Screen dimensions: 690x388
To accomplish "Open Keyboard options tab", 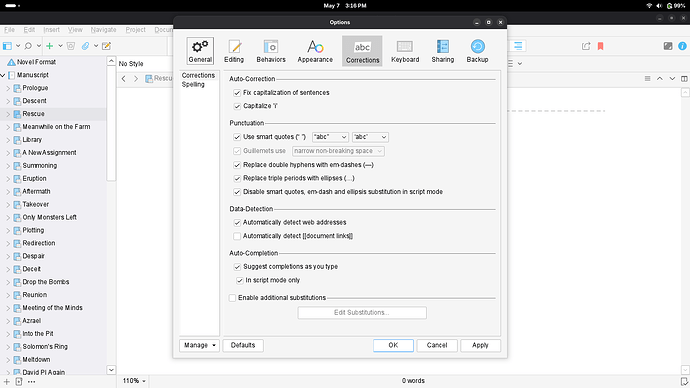I will coord(405,51).
